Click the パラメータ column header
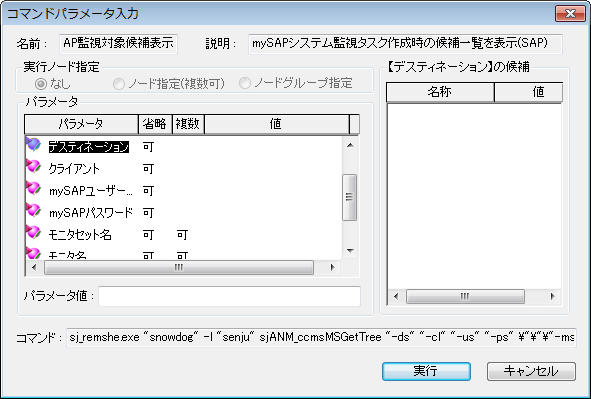The image size is (591, 399). [x=81, y=124]
